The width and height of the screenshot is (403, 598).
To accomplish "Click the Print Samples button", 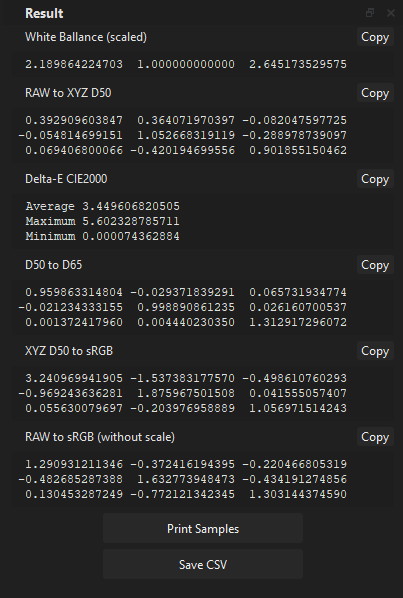I will click(203, 529).
